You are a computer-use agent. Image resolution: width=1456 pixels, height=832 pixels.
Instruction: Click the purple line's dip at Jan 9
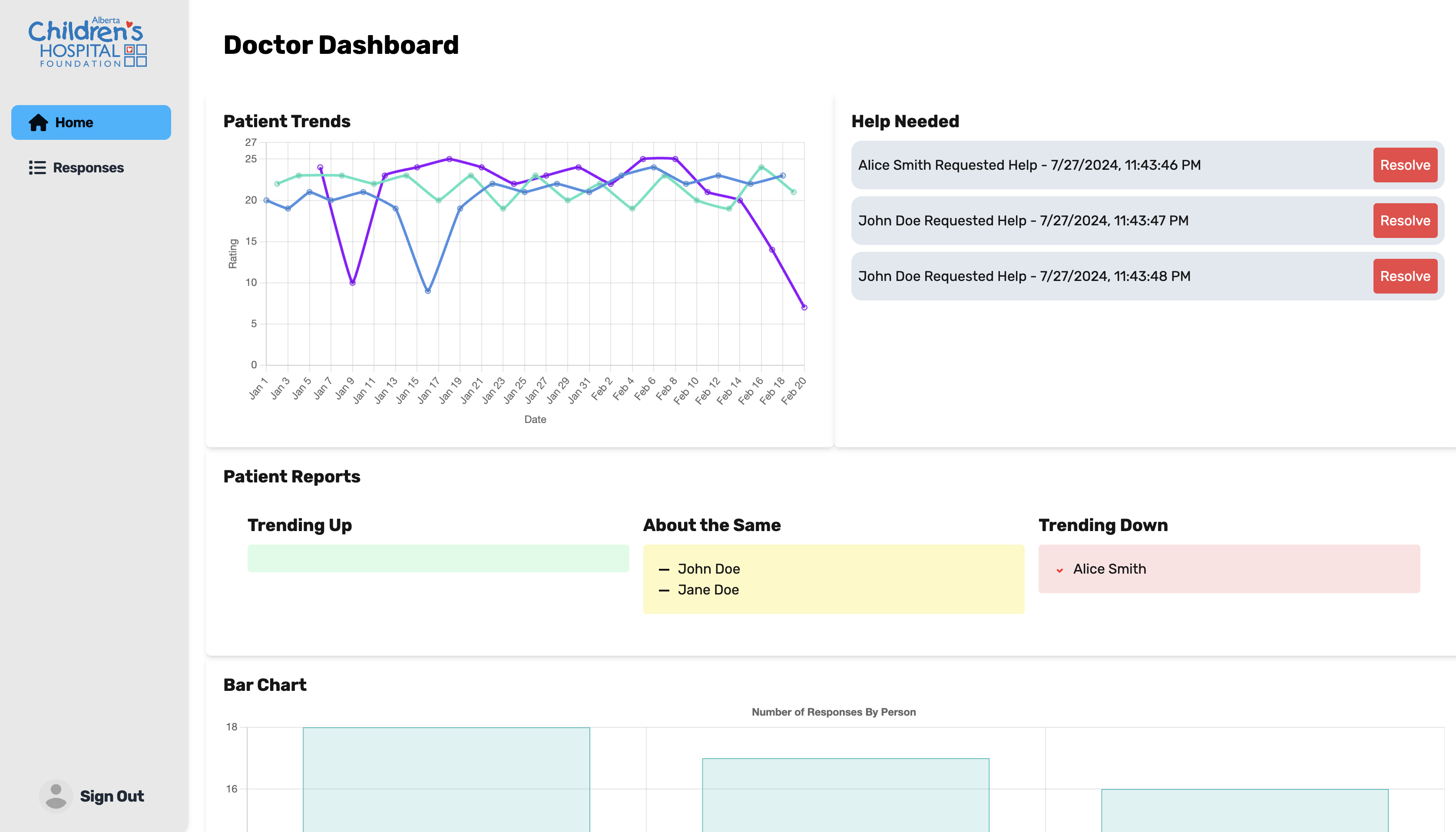tap(353, 283)
